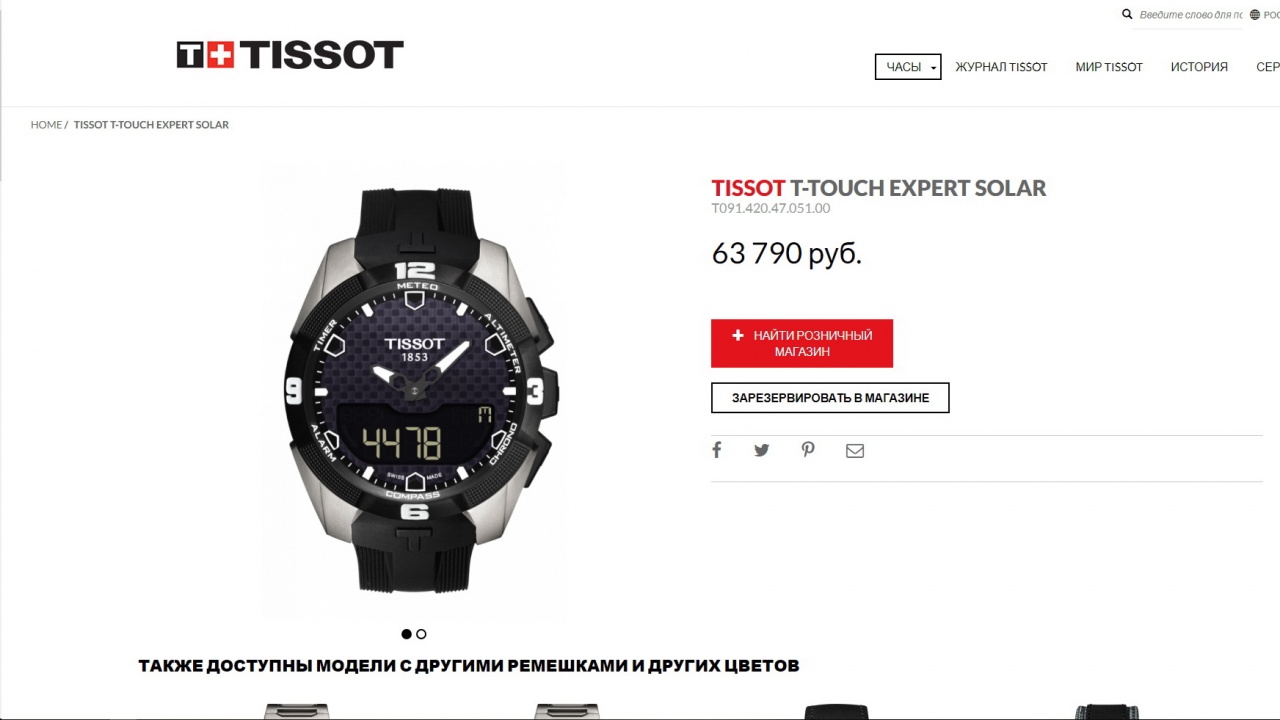The image size is (1280, 720).
Task: Select the first image carousel dot
Action: coord(406,634)
